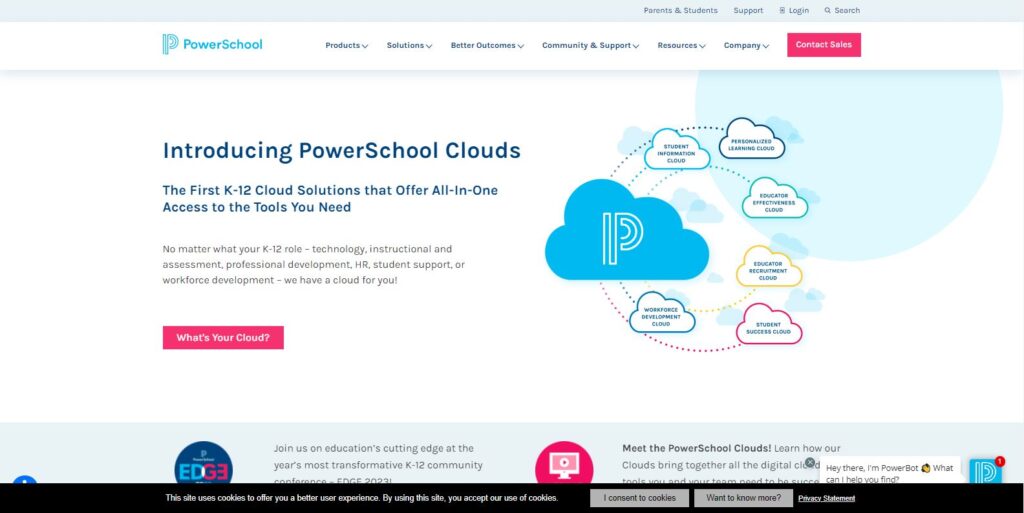Open the Privacy Statement link
The width and height of the screenshot is (1024, 513).
[826, 499]
